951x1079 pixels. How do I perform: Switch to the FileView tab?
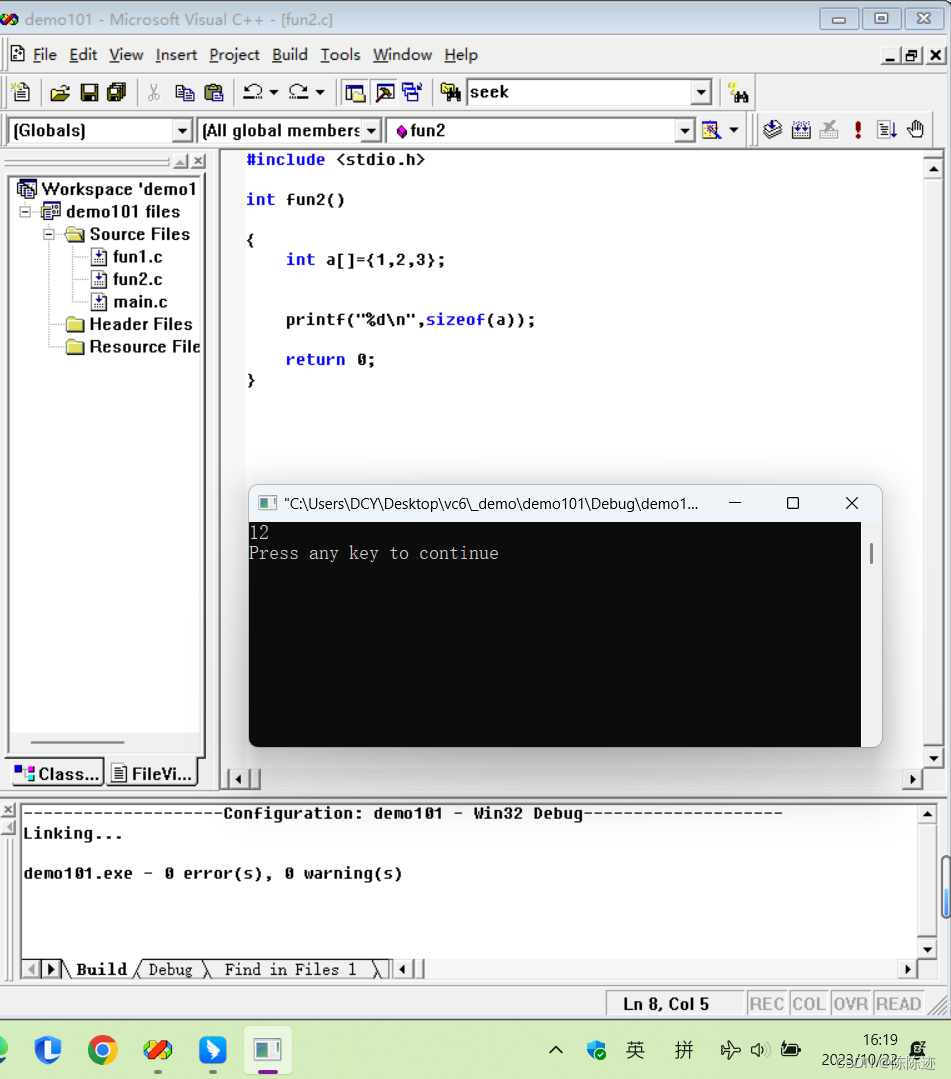coord(151,773)
